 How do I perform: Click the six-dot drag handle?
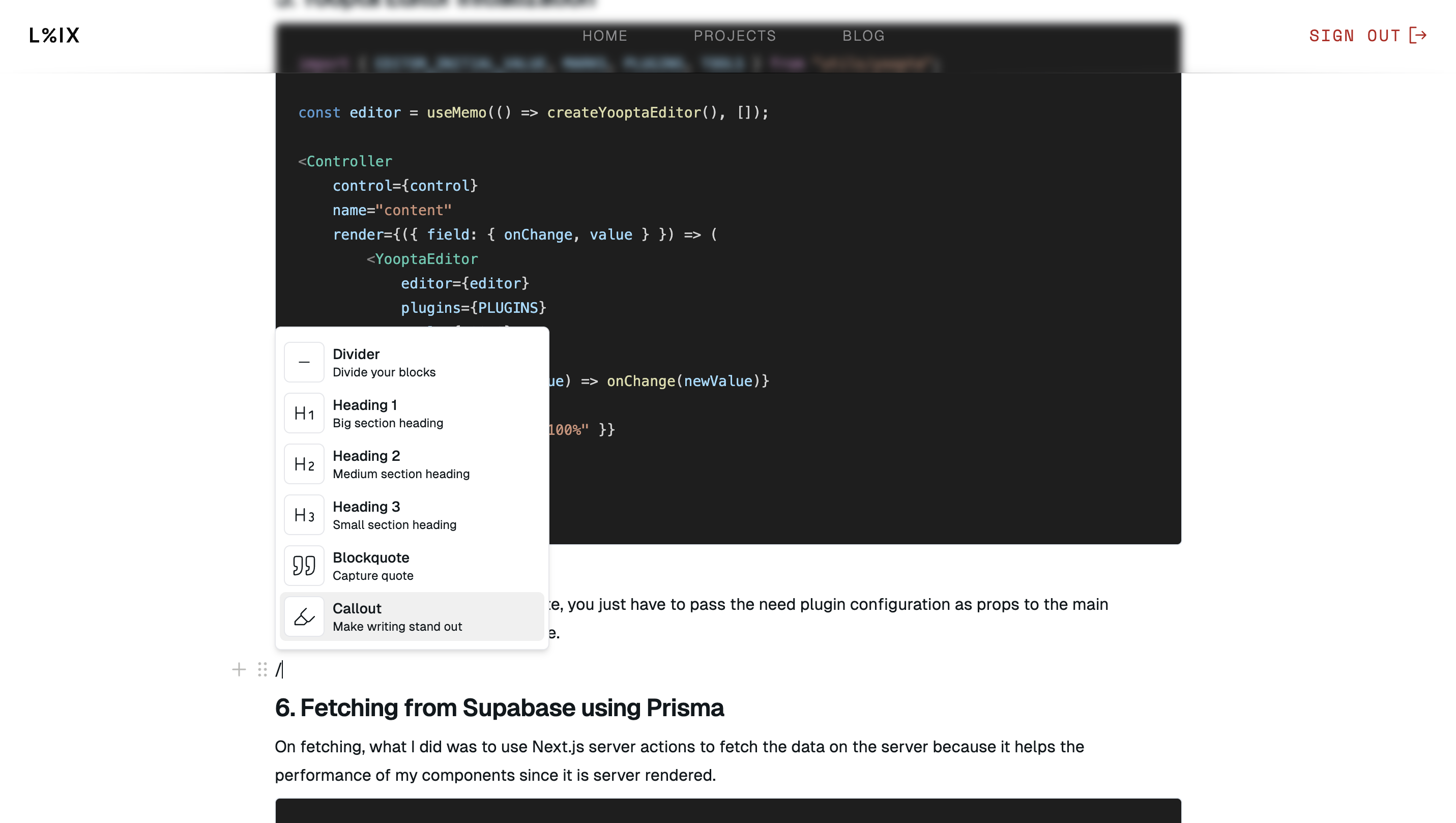[260, 670]
